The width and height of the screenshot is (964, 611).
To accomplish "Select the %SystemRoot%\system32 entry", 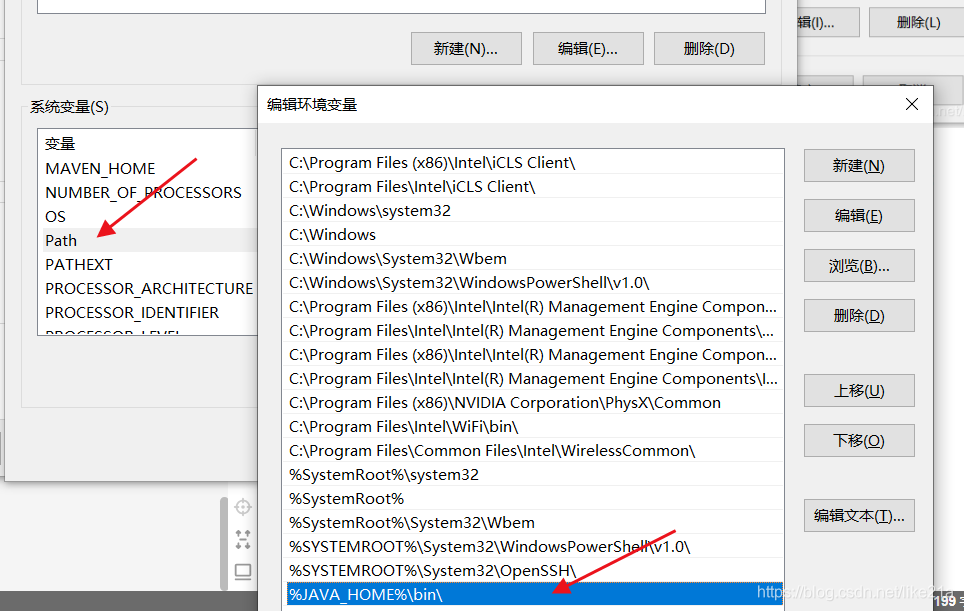I will click(x=533, y=475).
